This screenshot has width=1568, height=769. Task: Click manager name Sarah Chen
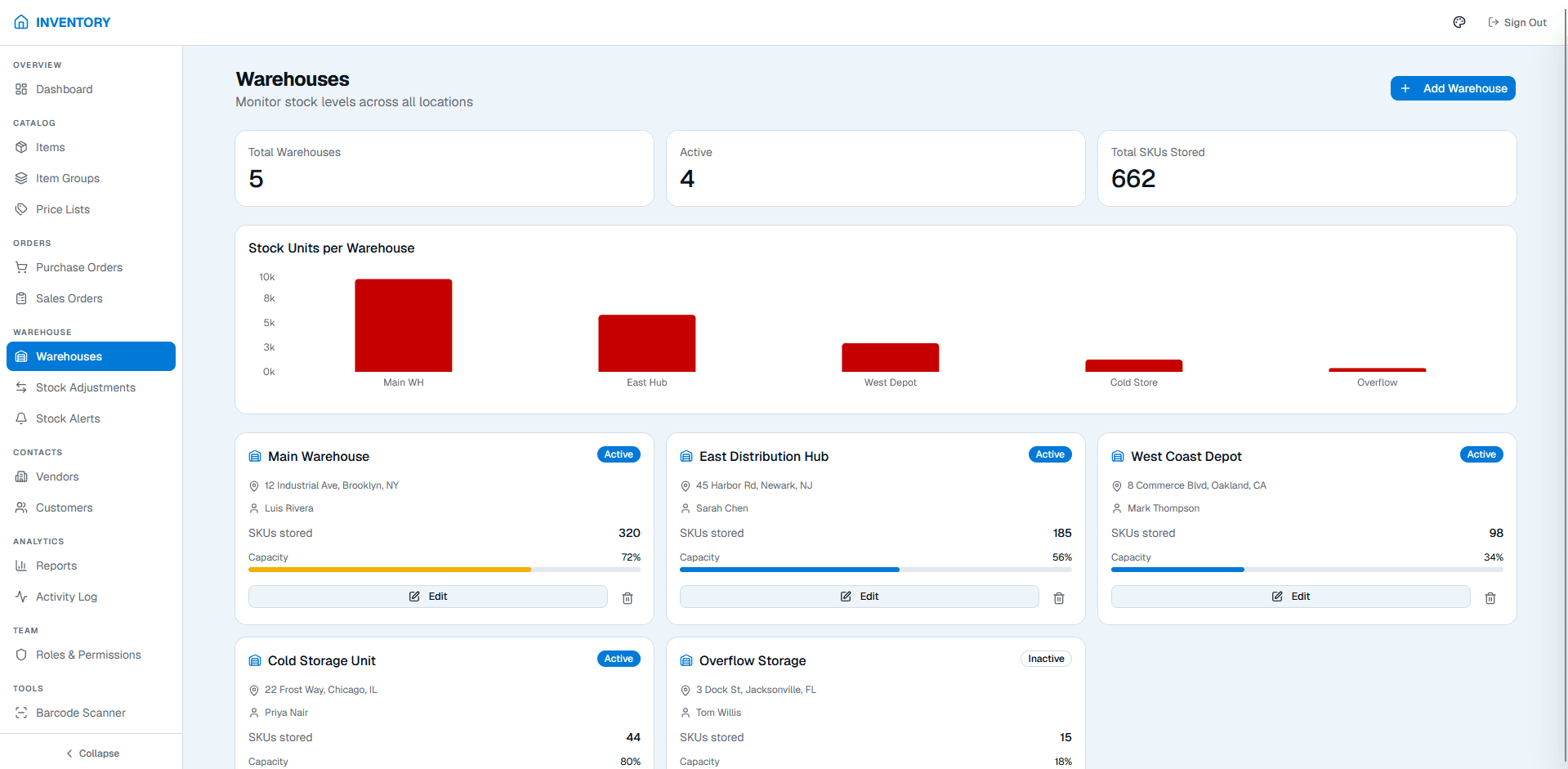[x=722, y=508]
